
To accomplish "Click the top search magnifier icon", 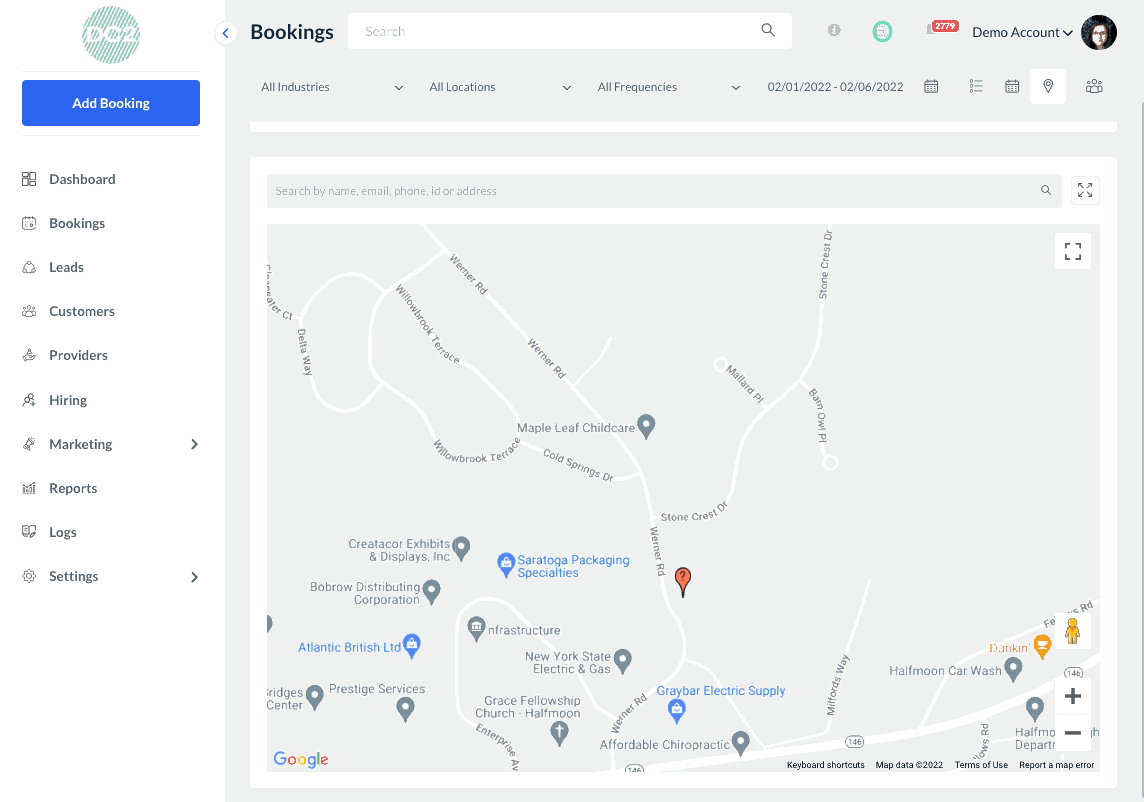I will pos(768,30).
